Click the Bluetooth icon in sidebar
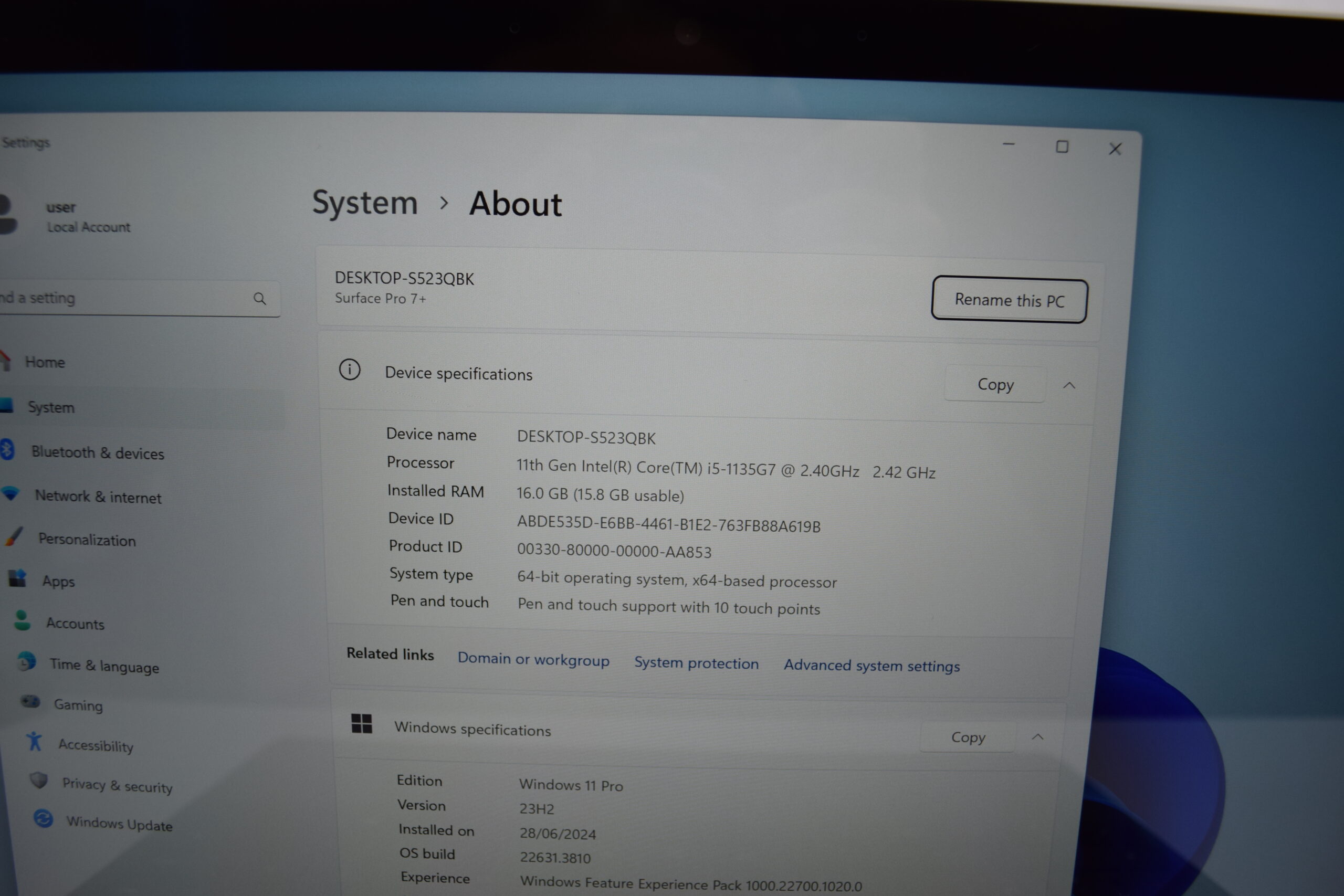Screen dimensions: 1344x896 click(7, 450)
